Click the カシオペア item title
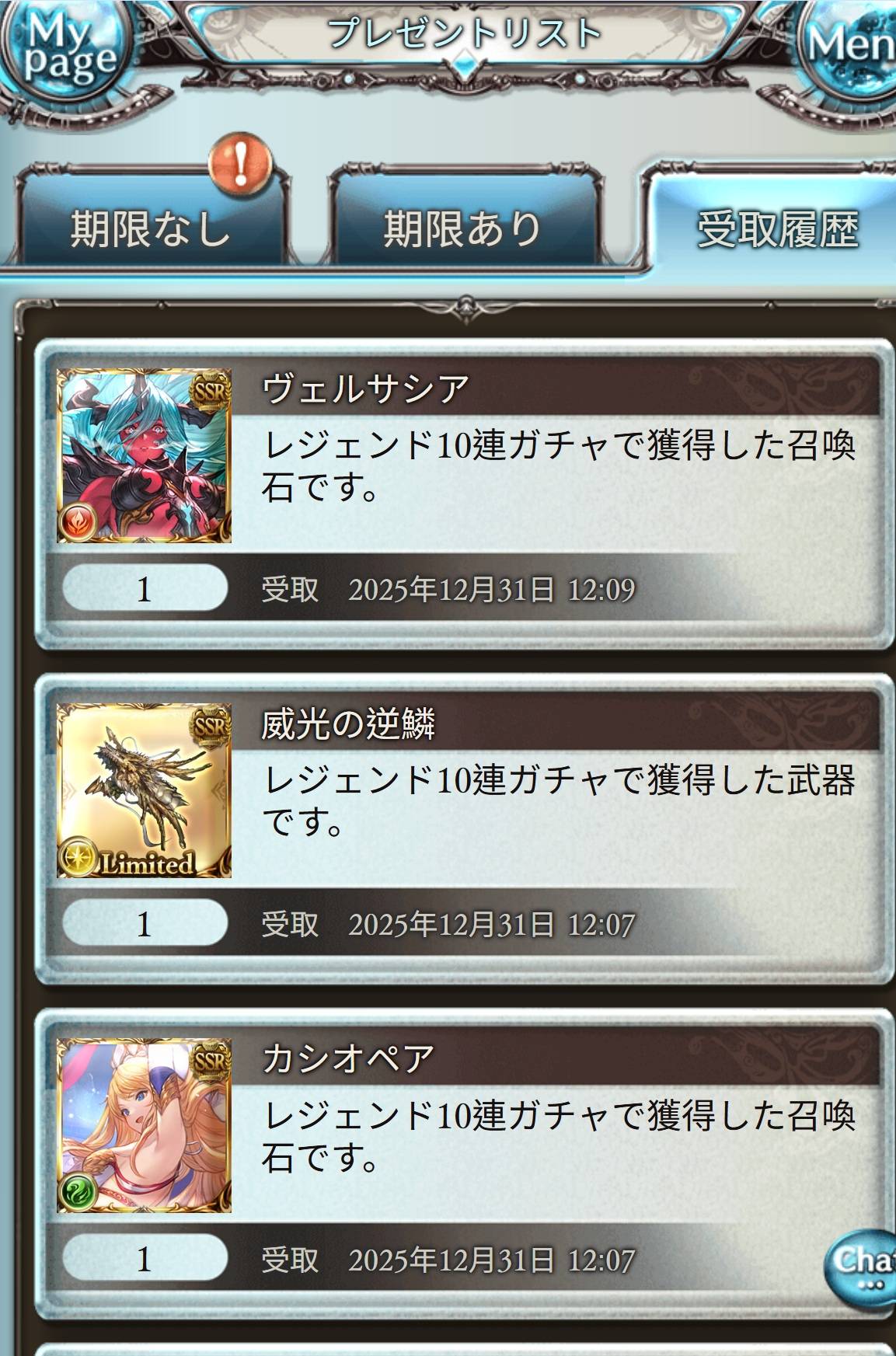 click(347, 1058)
